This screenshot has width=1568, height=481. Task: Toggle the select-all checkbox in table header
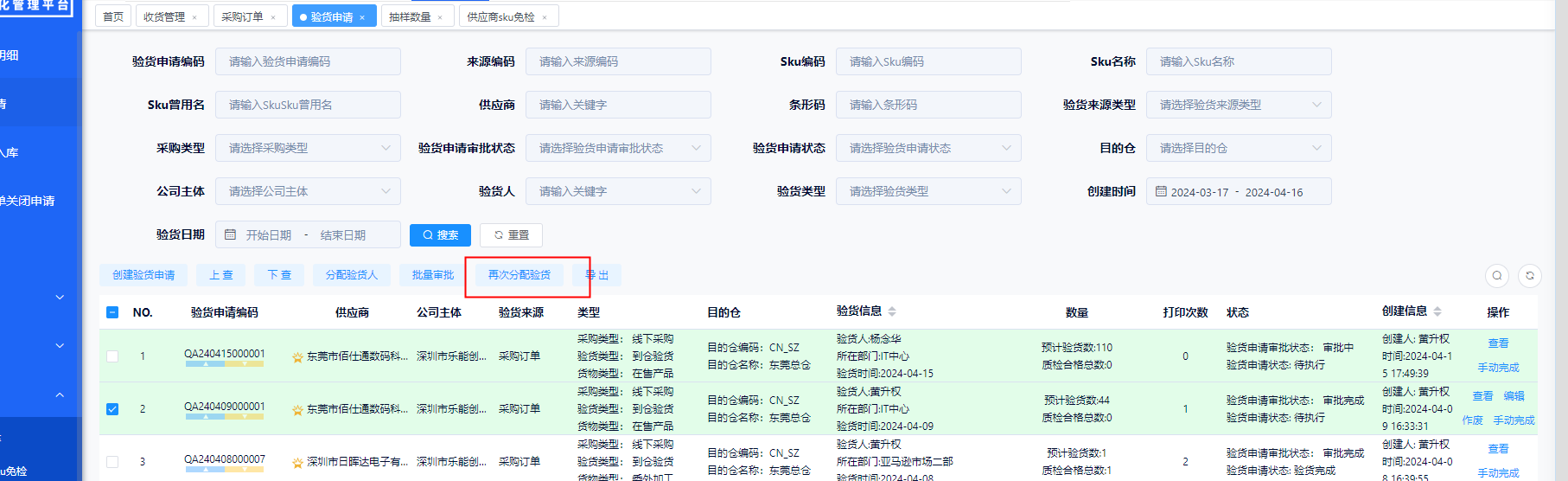point(112,312)
